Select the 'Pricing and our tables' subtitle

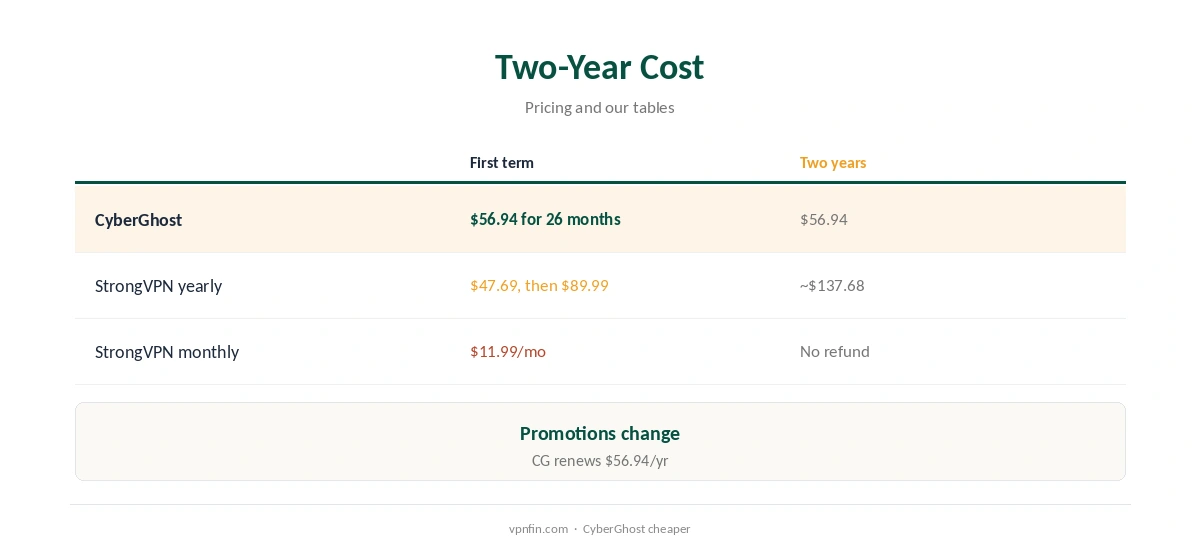click(x=599, y=107)
